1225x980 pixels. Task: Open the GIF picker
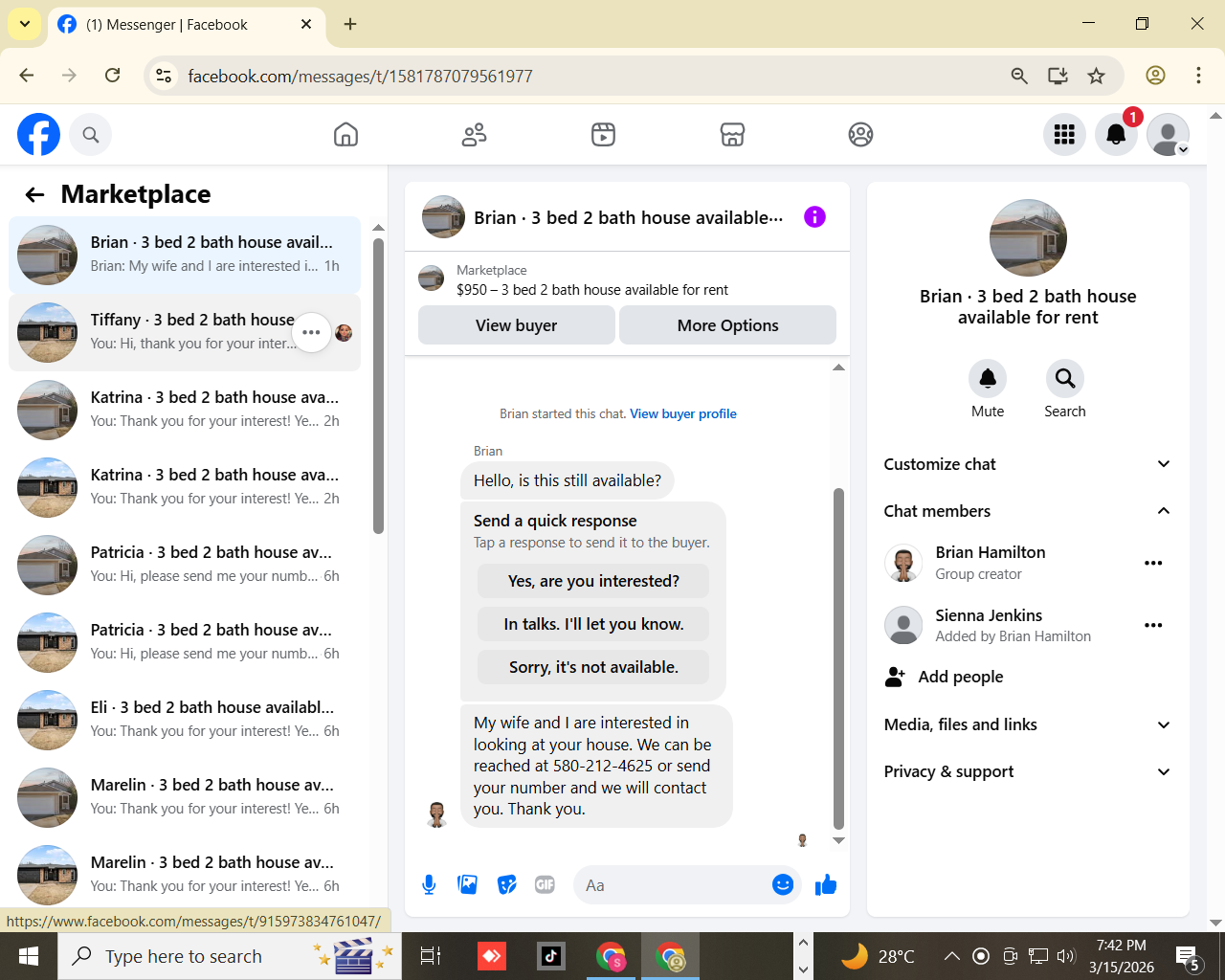(546, 885)
